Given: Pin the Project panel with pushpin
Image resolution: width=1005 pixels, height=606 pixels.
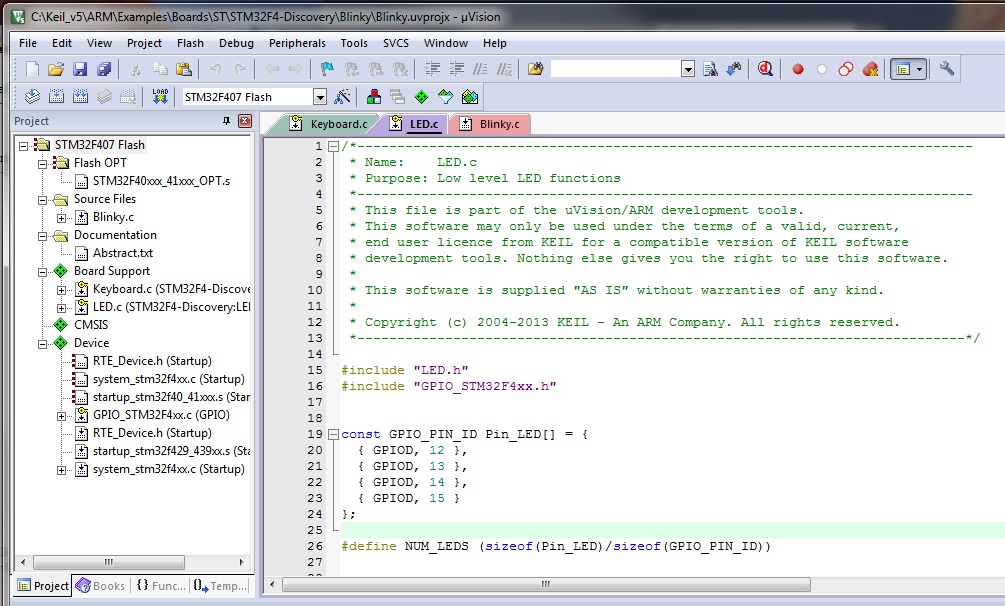Looking at the screenshot, I should [226, 121].
